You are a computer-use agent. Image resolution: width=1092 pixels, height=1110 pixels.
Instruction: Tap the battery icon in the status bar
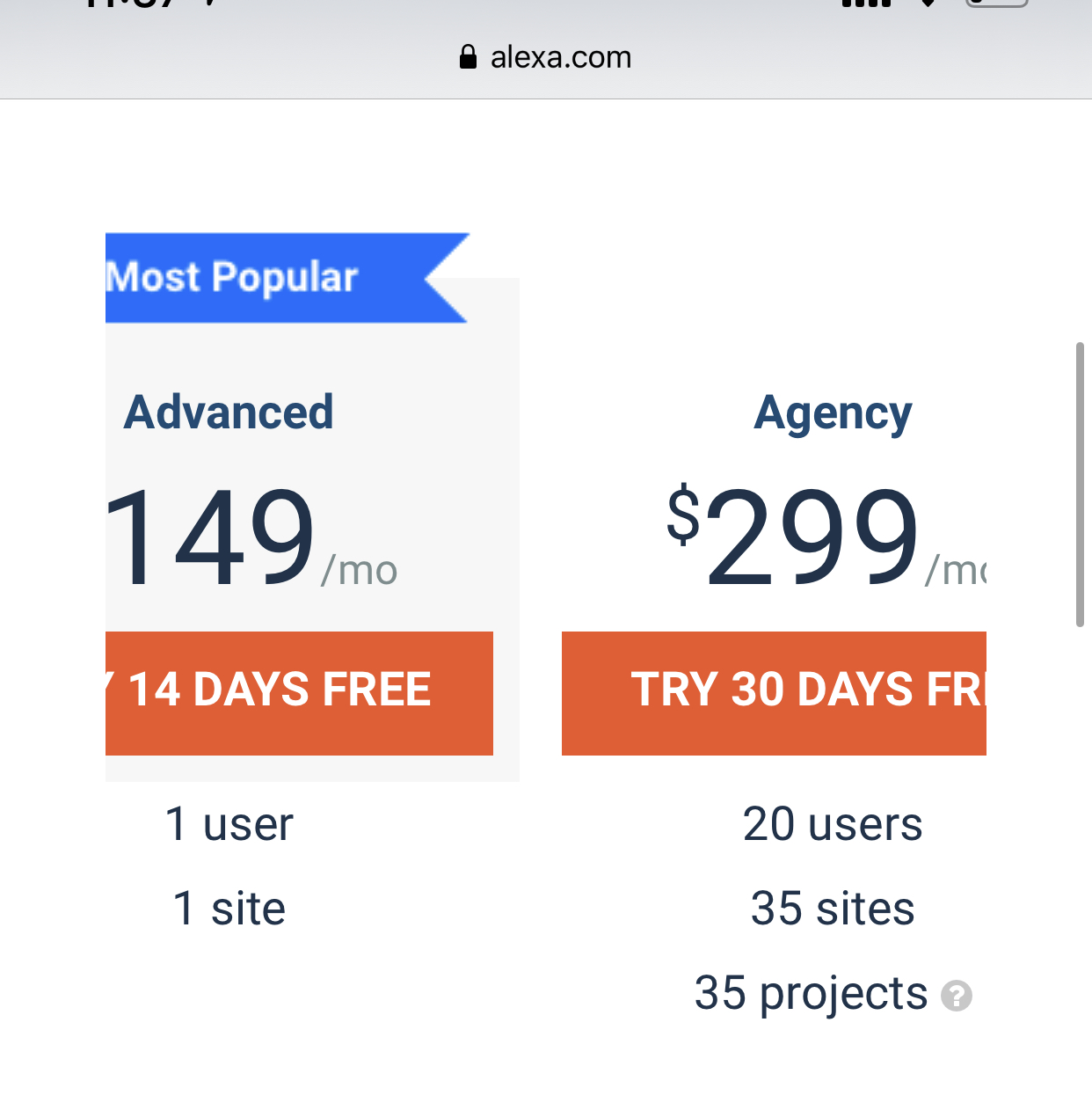click(995, 3)
